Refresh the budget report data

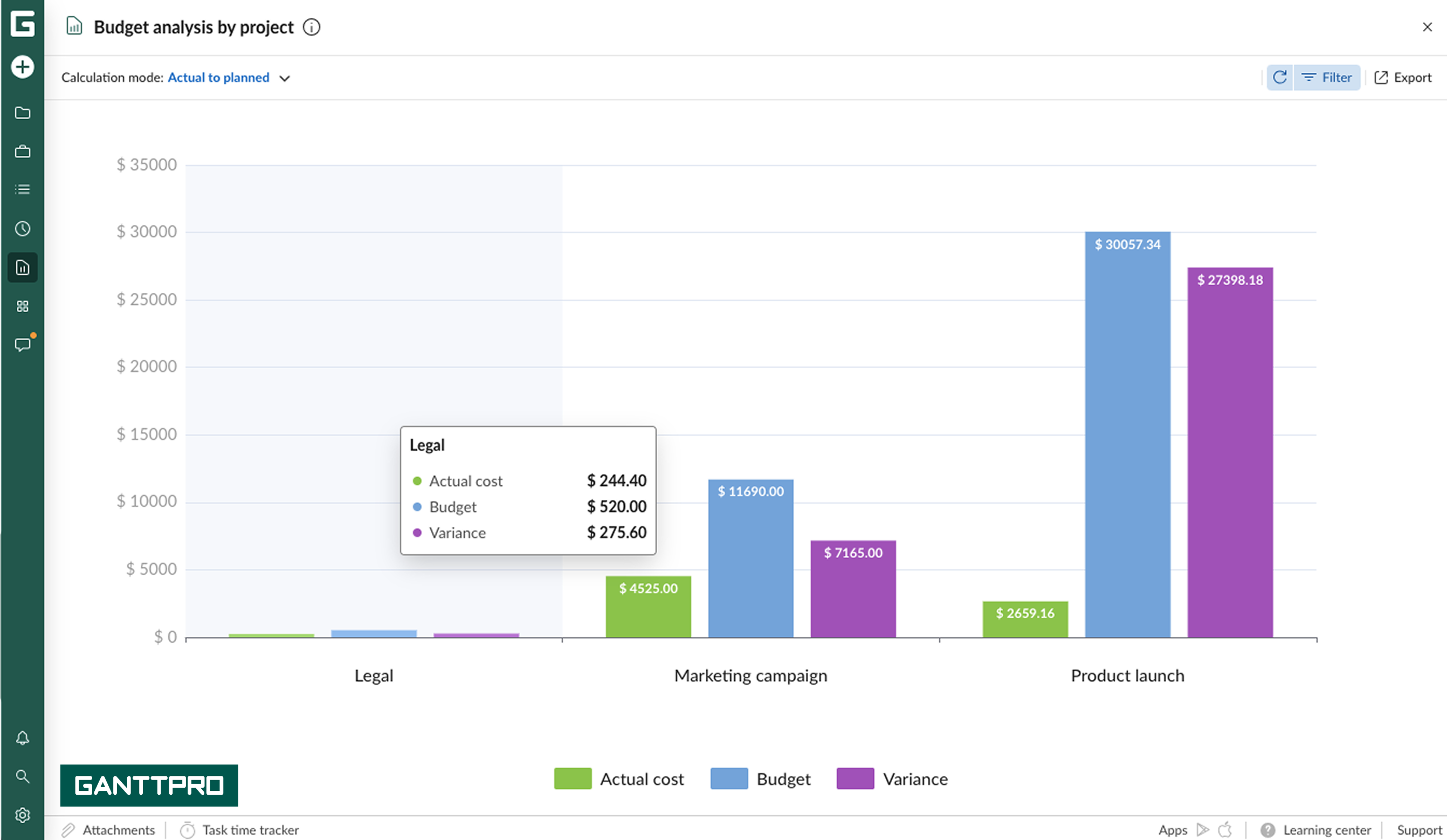coord(1279,77)
